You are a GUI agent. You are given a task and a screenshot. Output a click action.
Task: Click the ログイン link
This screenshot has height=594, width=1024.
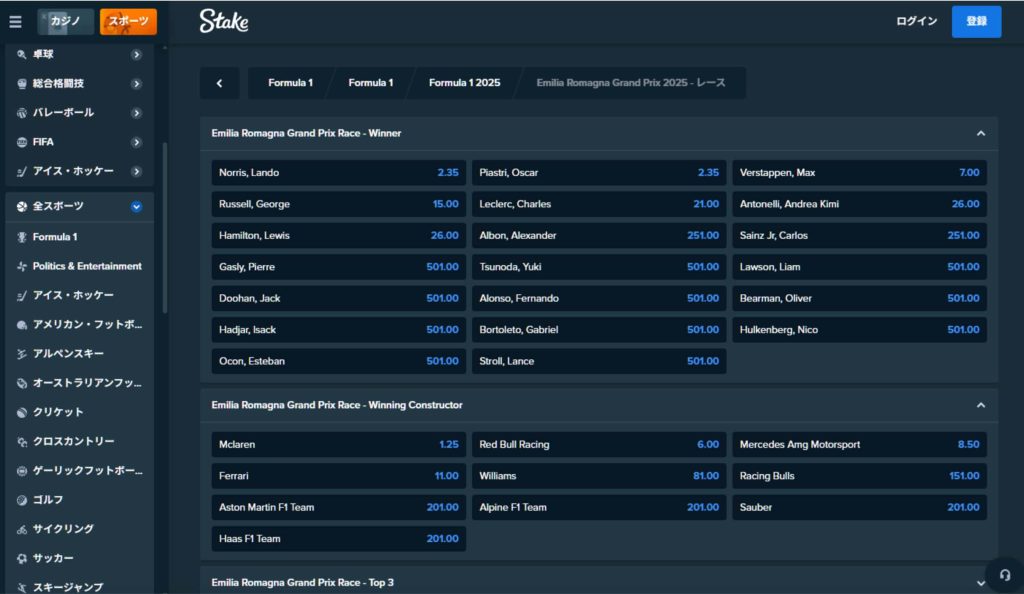click(916, 22)
